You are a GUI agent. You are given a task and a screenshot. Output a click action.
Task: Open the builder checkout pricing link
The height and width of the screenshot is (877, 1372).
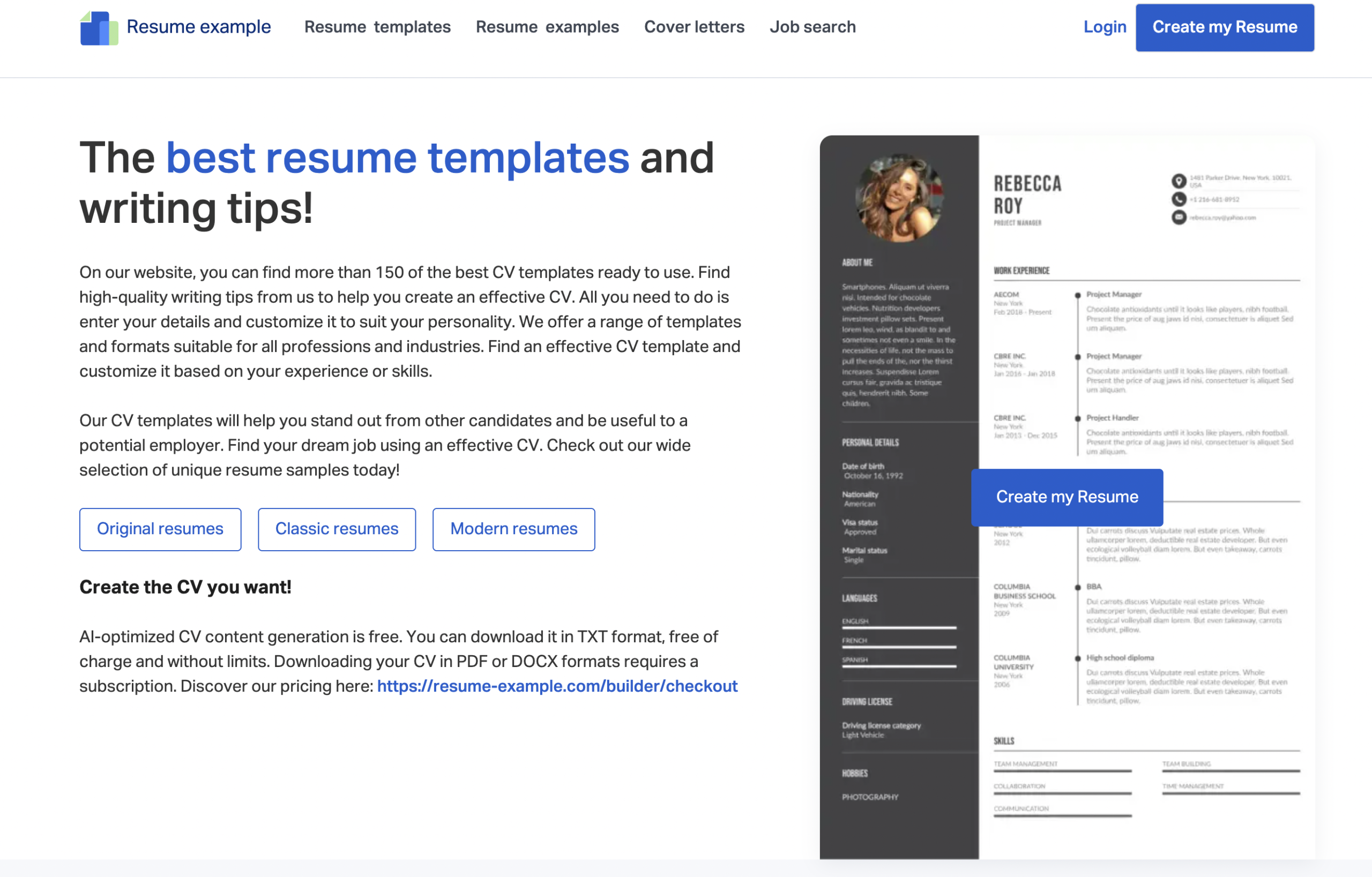(x=557, y=686)
